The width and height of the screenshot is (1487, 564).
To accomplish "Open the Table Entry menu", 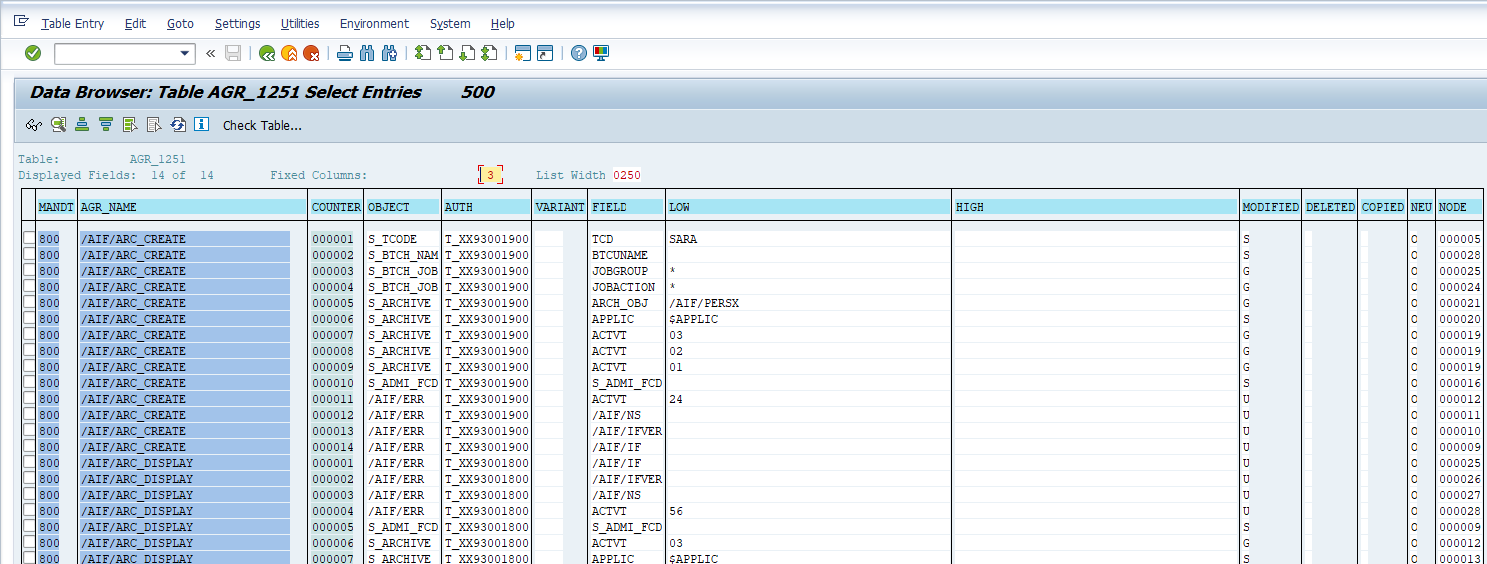I will (x=72, y=23).
